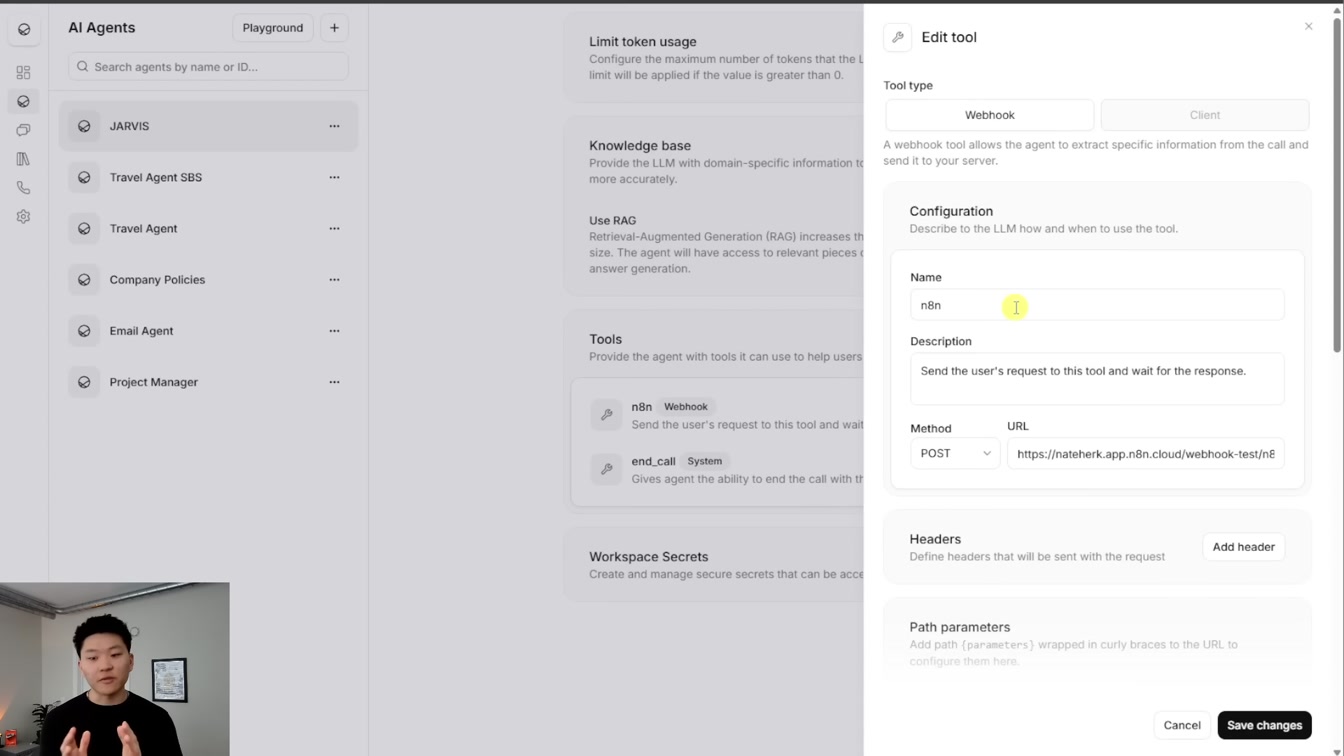Click the Limit token usage heading

click(643, 42)
